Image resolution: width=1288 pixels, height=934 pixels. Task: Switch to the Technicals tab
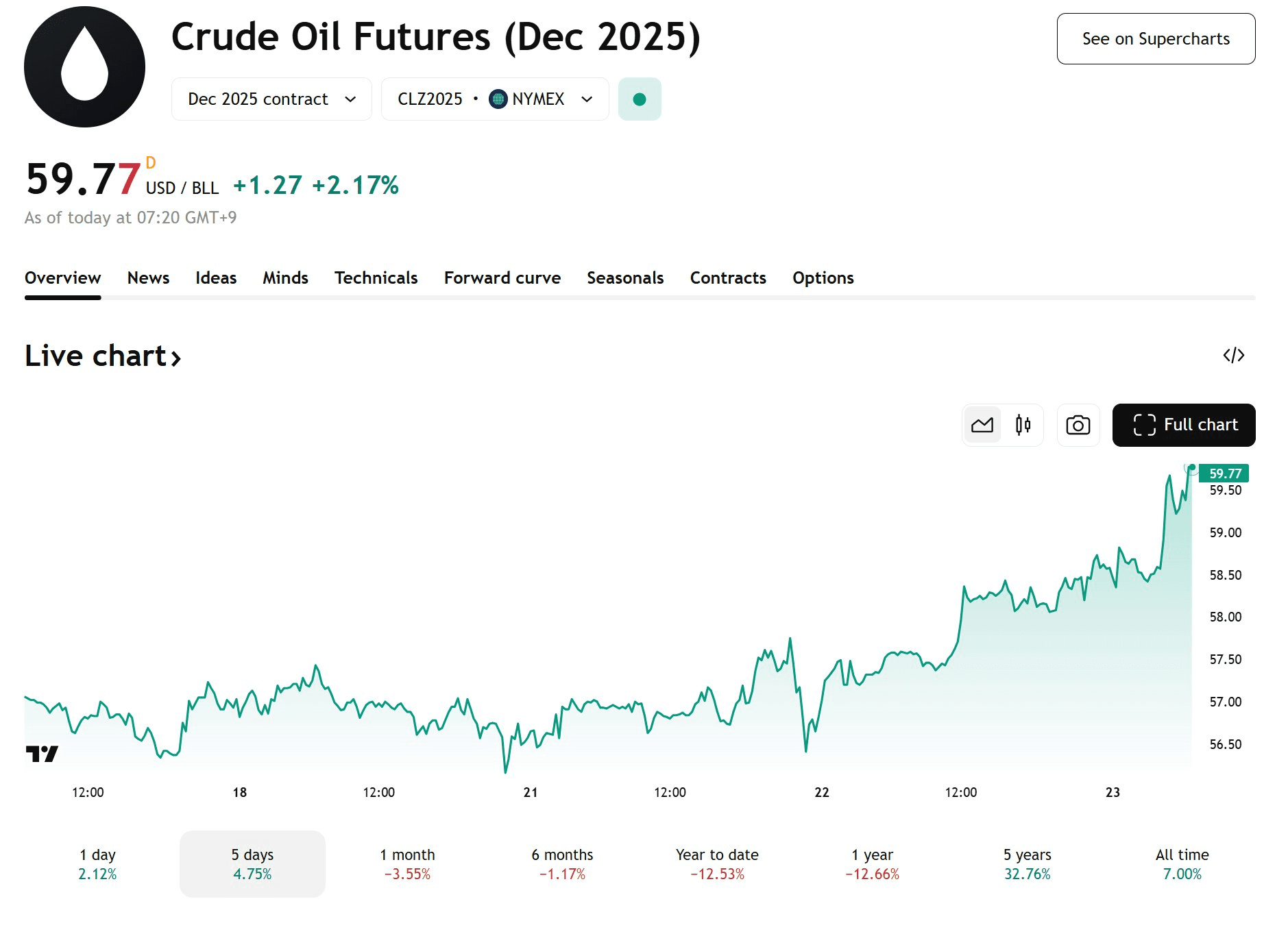point(376,278)
